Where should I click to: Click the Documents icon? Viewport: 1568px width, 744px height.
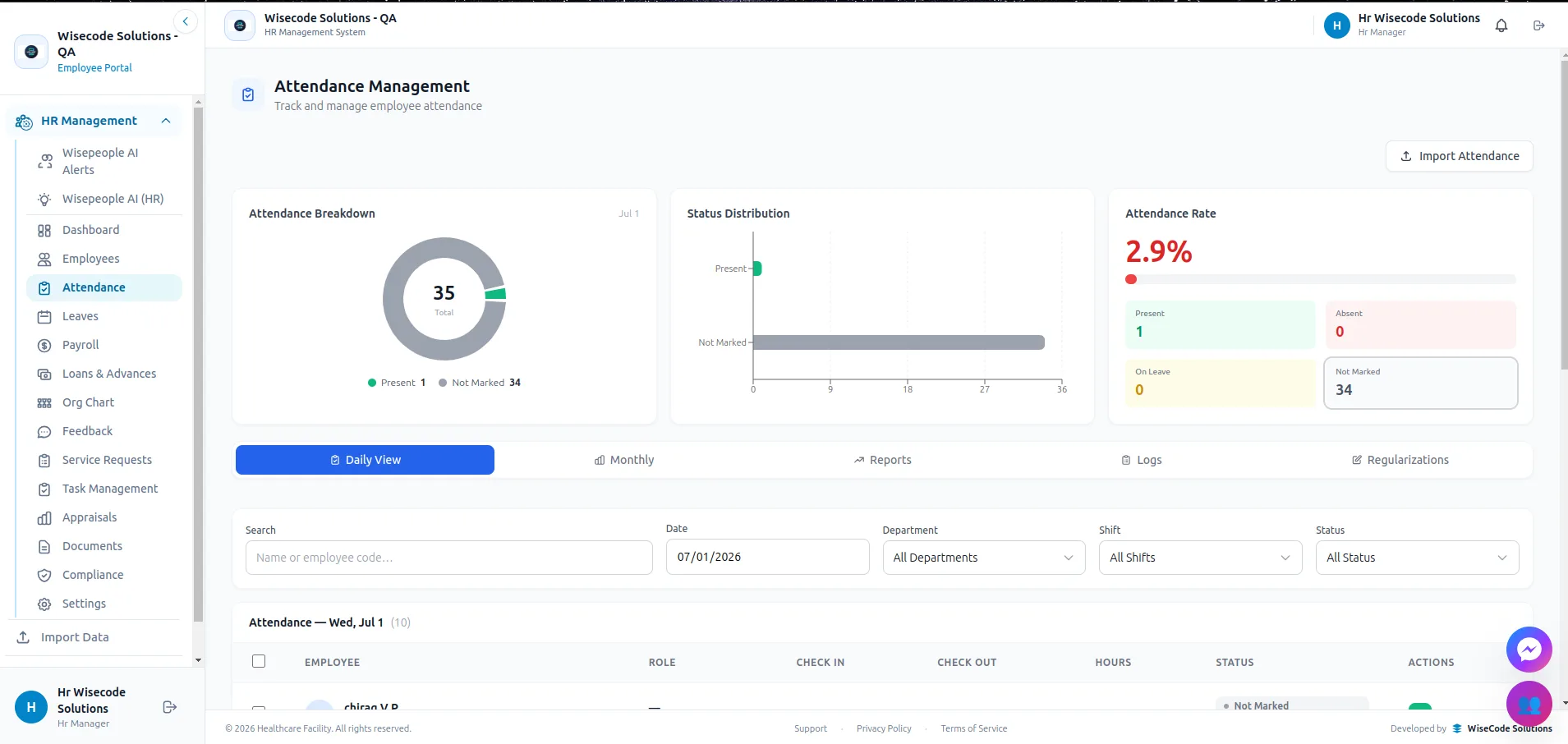tap(44, 547)
